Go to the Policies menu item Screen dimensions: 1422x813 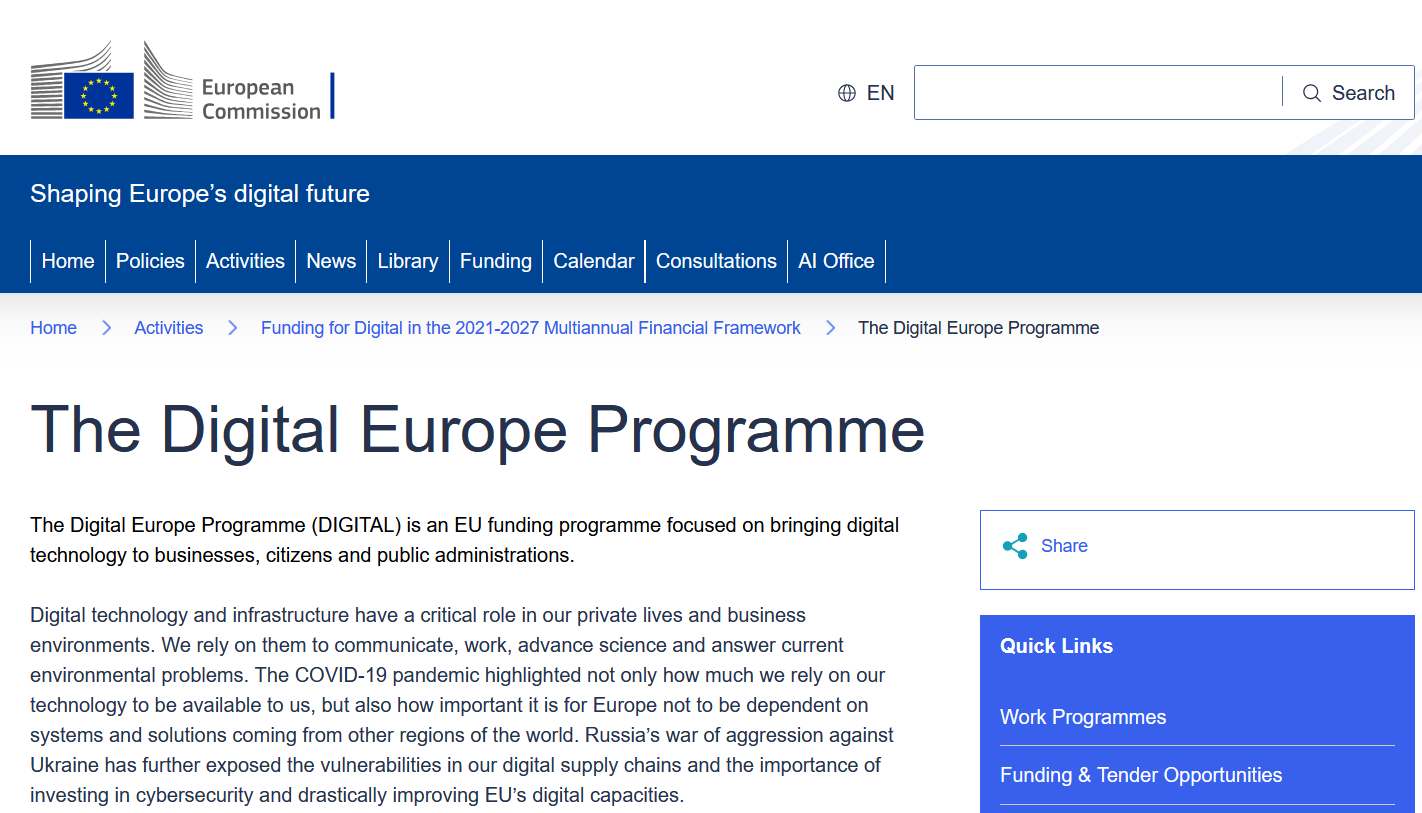[x=150, y=261]
